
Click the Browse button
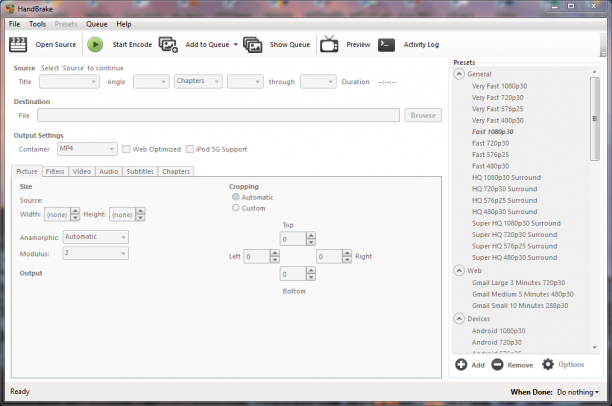click(423, 115)
